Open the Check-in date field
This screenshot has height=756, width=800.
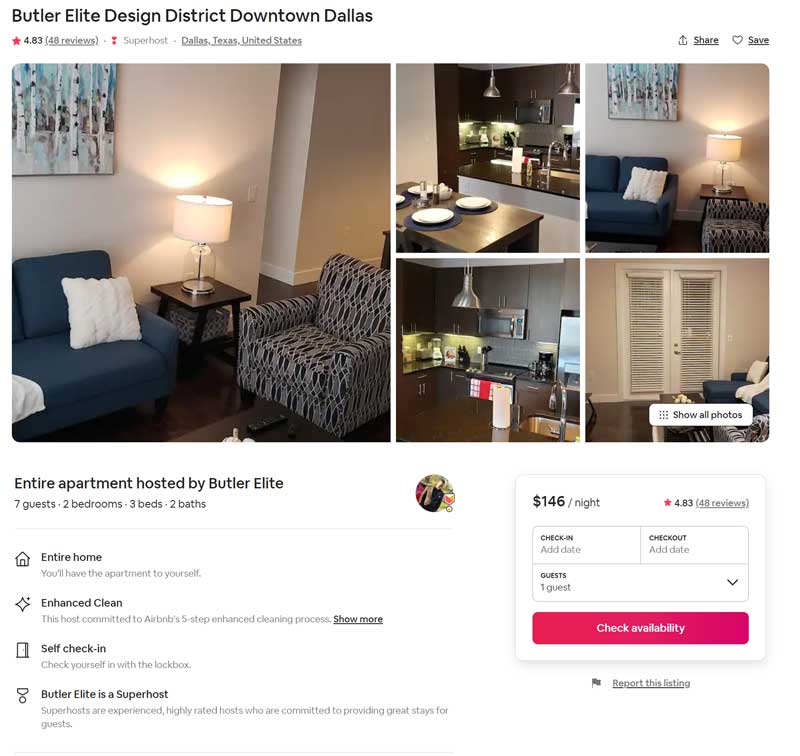pyautogui.click(x=586, y=545)
